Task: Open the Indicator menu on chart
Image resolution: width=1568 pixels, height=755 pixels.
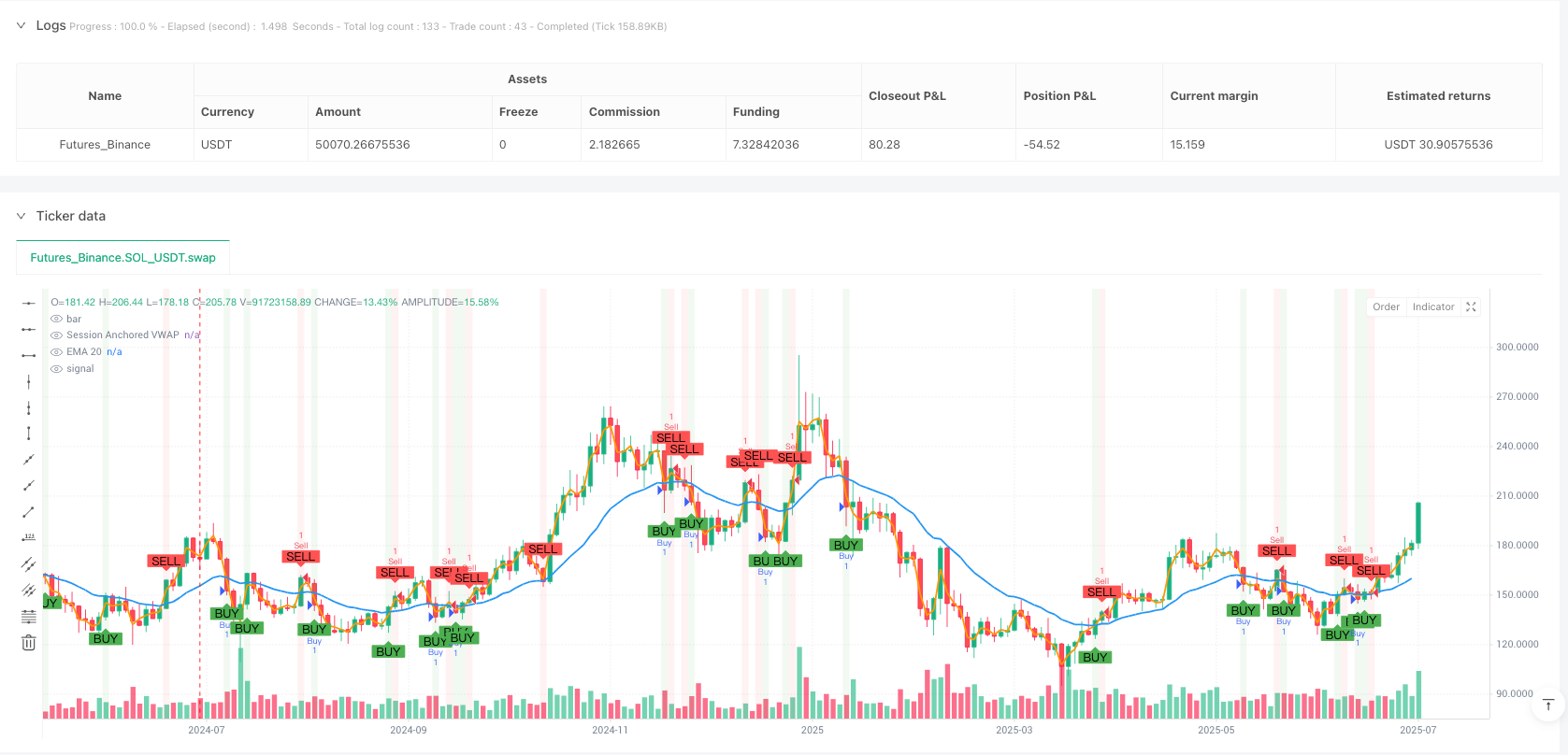Action: 1433,306
